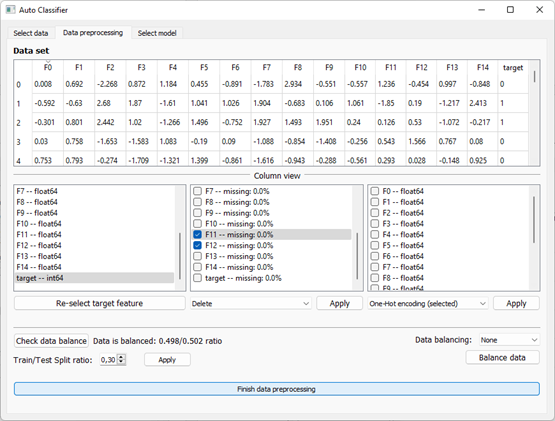Expand the Data balancing None dropdown
The height and width of the screenshot is (421, 555).
tap(509, 340)
